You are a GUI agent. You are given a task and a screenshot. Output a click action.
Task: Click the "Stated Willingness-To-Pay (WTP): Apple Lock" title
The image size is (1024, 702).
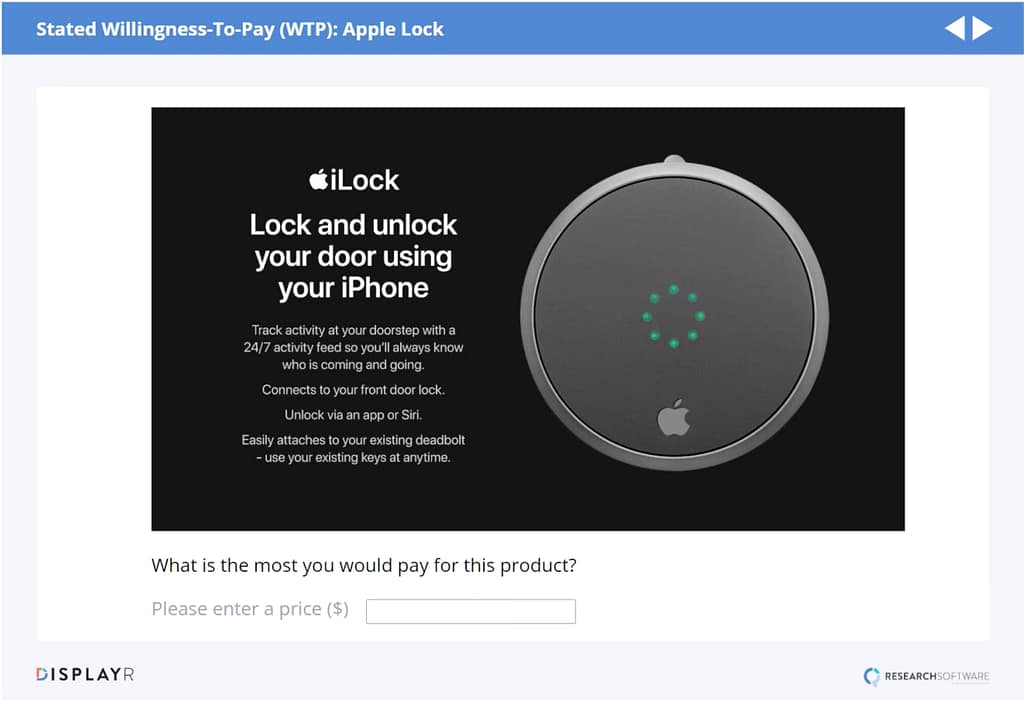coord(240,28)
